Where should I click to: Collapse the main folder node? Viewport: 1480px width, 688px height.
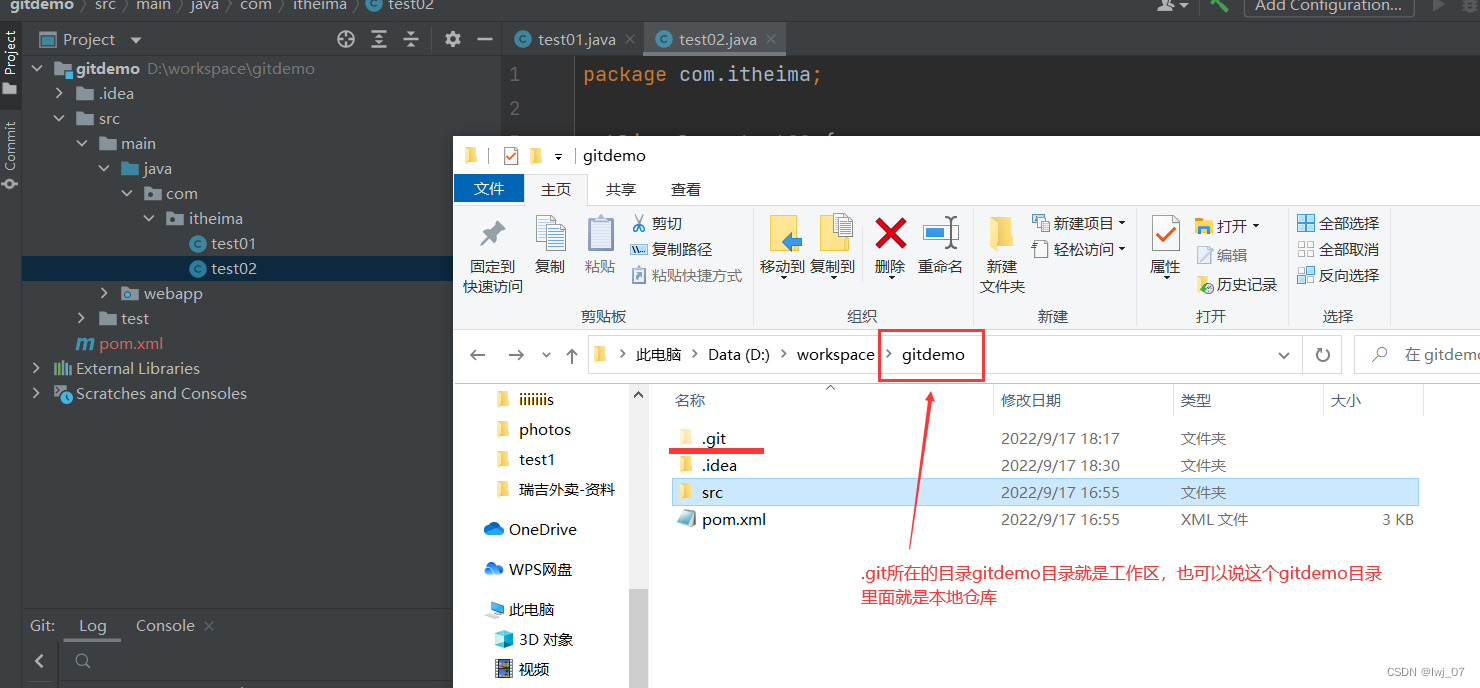pyautogui.click(x=82, y=144)
